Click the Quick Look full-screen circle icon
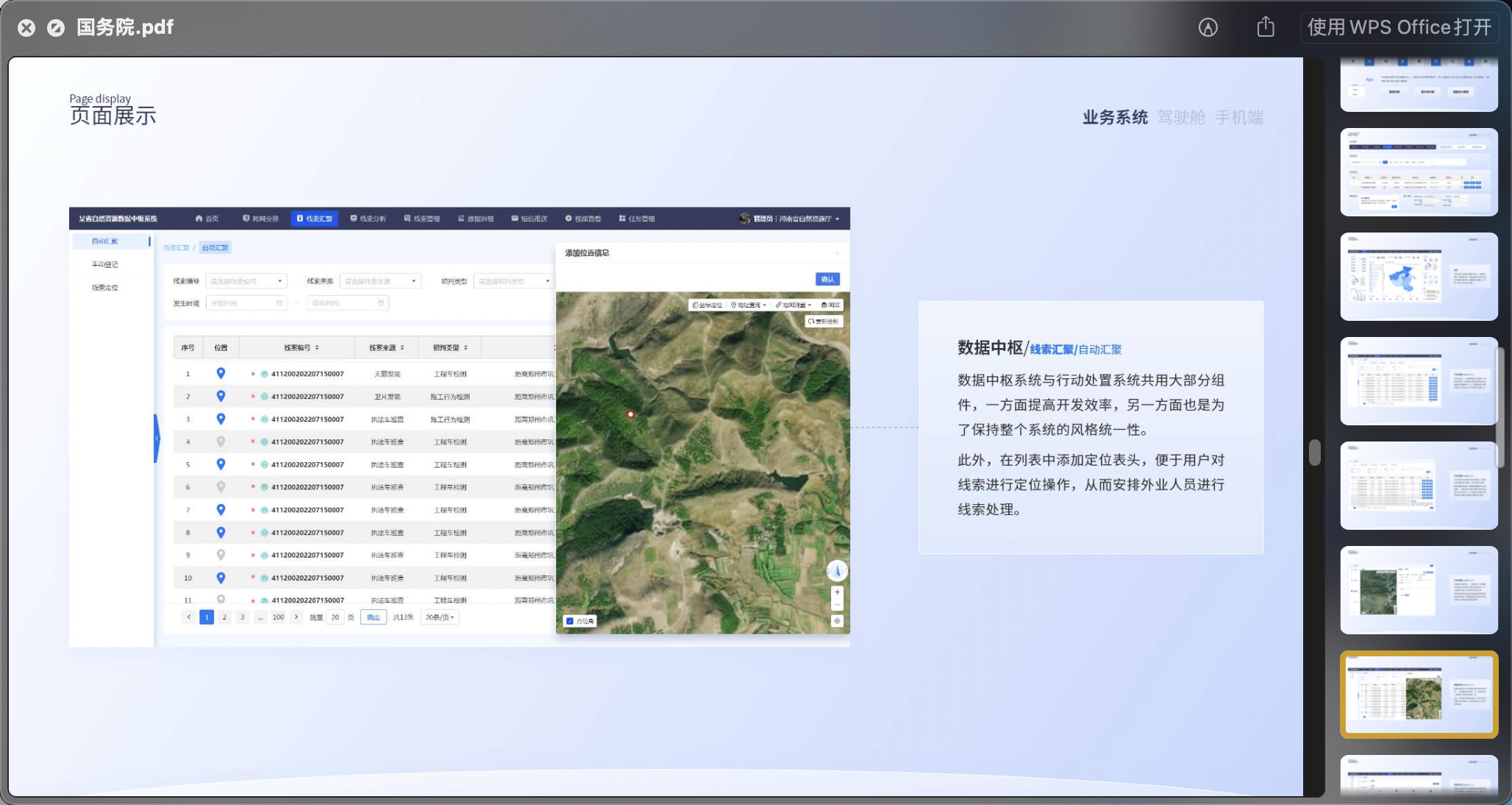1512x805 pixels. [56, 28]
